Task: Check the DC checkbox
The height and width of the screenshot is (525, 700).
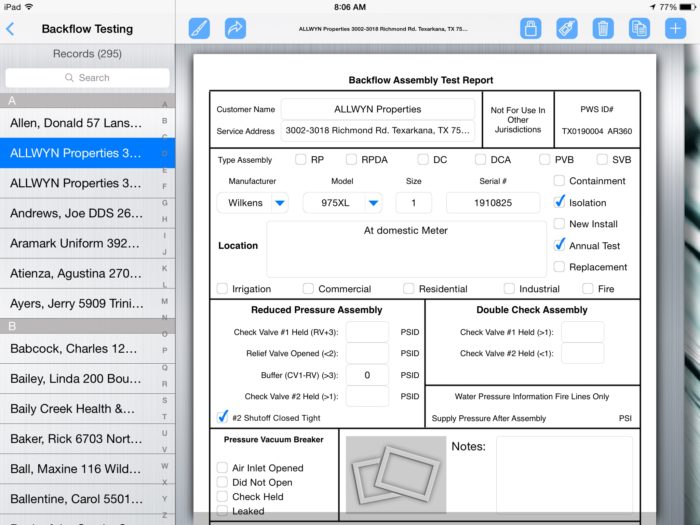Action: 422,159
